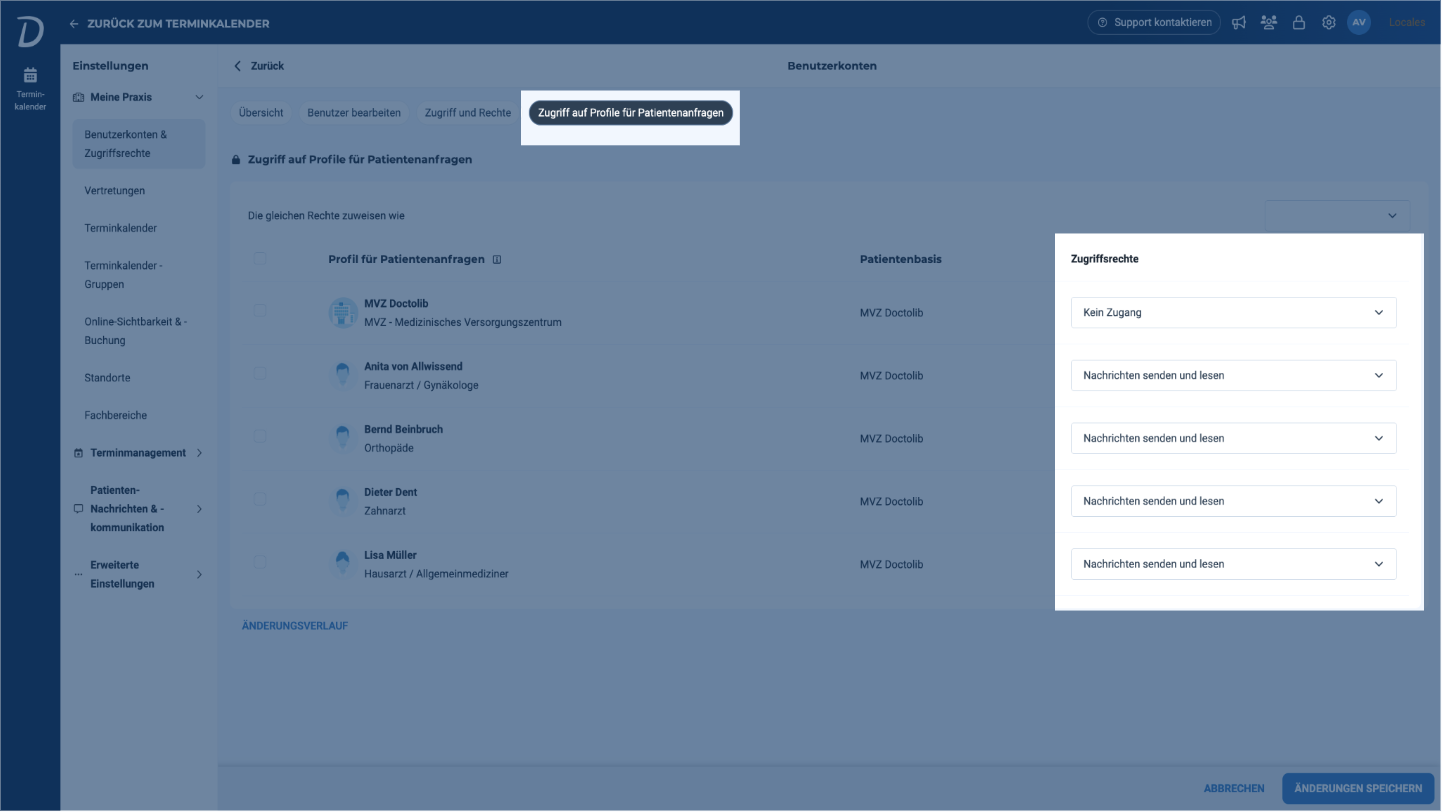Click Dieter Dent's avatar
The width and height of the screenshot is (1442, 812).
point(343,502)
